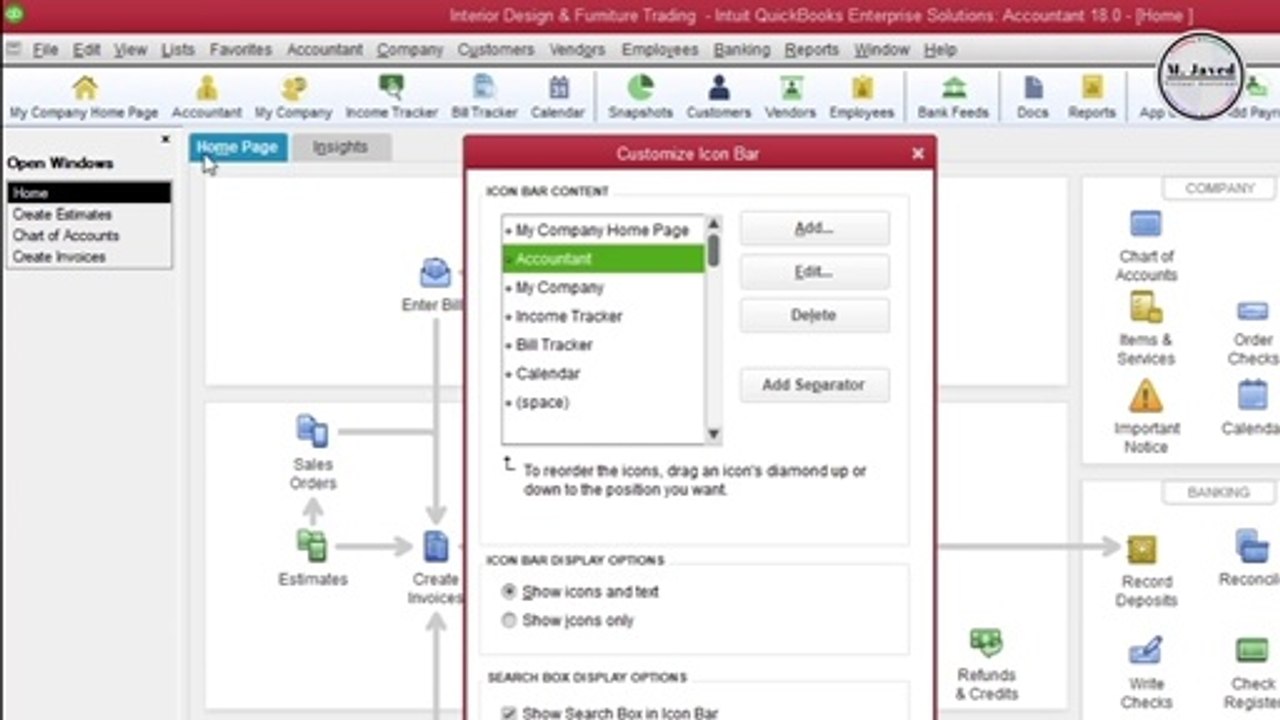This screenshot has height=720, width=1280.
Task: Open the Accountant menu
Action: coord(325,49)
